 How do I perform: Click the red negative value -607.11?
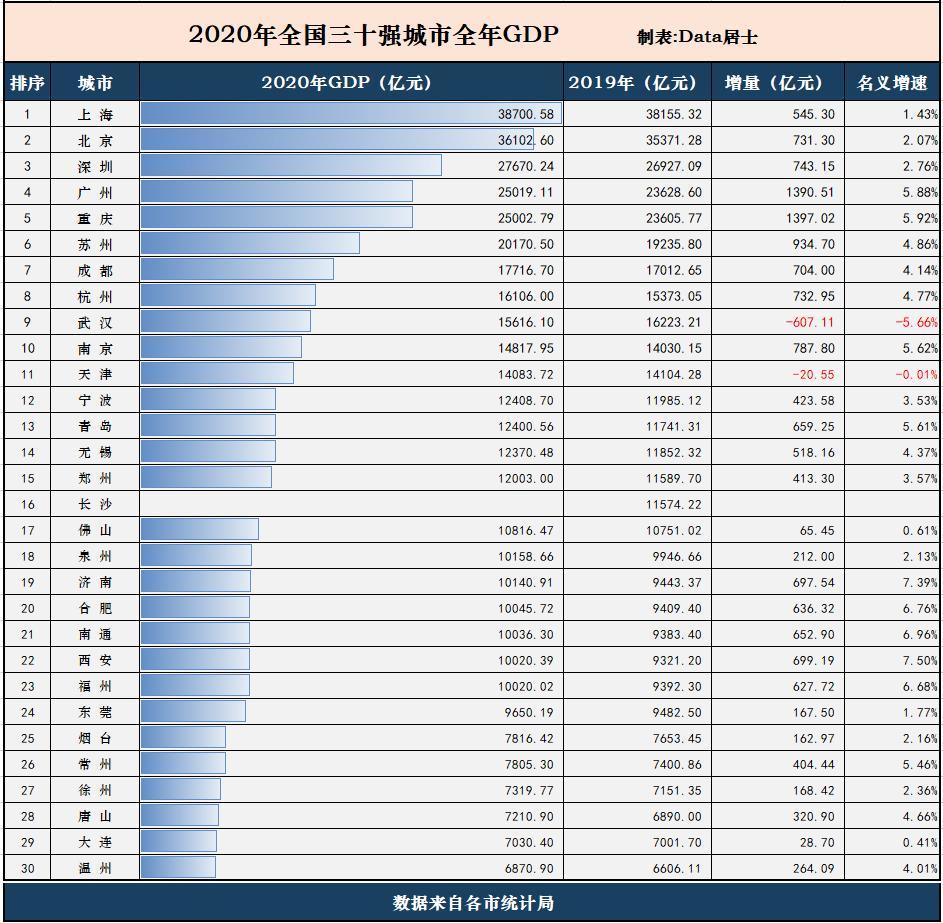pos(809,322)
